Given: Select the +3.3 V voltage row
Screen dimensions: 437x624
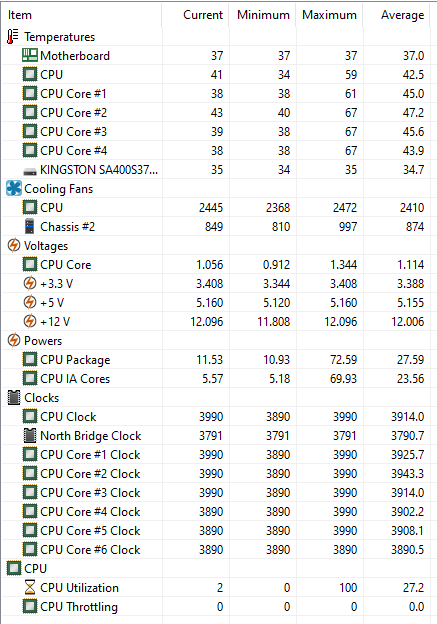Looking at the screenshot, I should click(x=216, y=283).
